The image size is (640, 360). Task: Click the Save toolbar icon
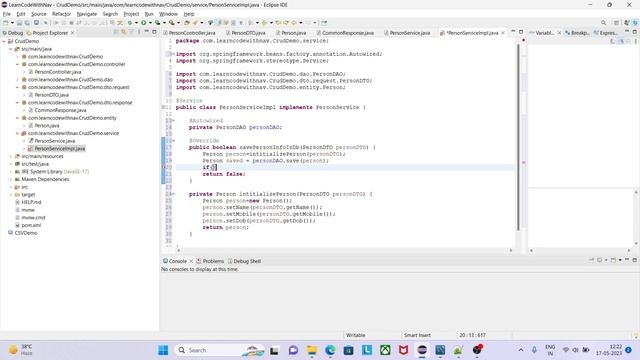19,23
